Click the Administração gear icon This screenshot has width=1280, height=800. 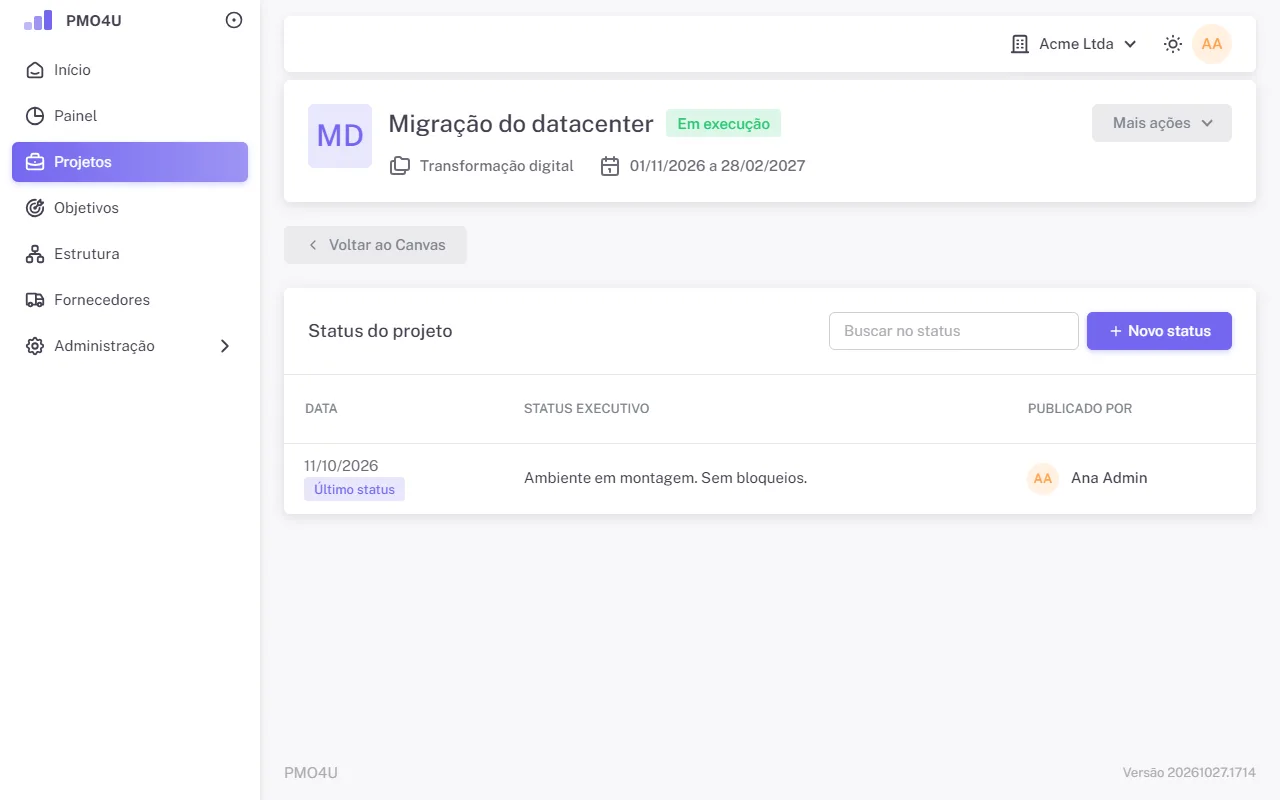pos(35,346)
